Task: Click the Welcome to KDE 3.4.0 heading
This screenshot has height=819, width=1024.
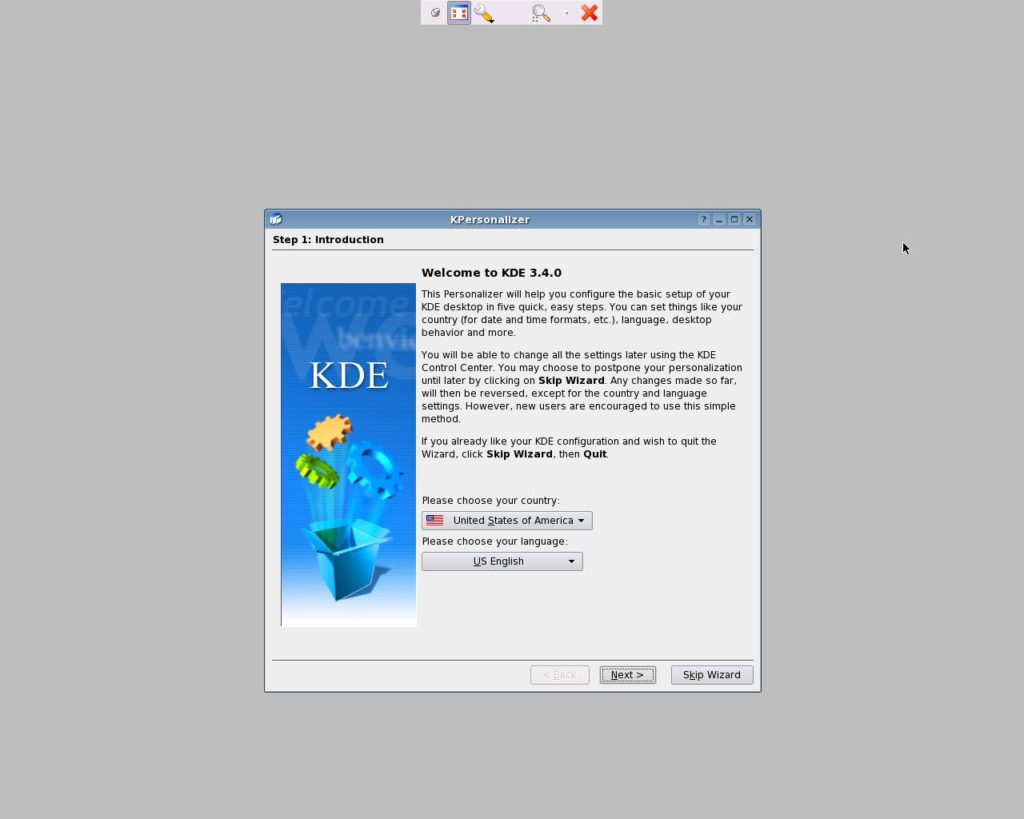Action: click(x=491, y=273)
